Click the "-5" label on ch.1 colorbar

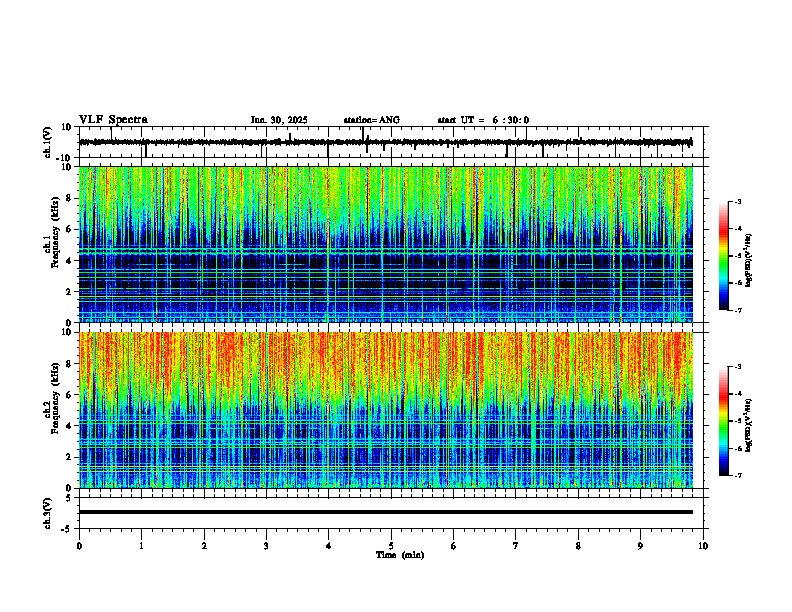coord(738,256)
